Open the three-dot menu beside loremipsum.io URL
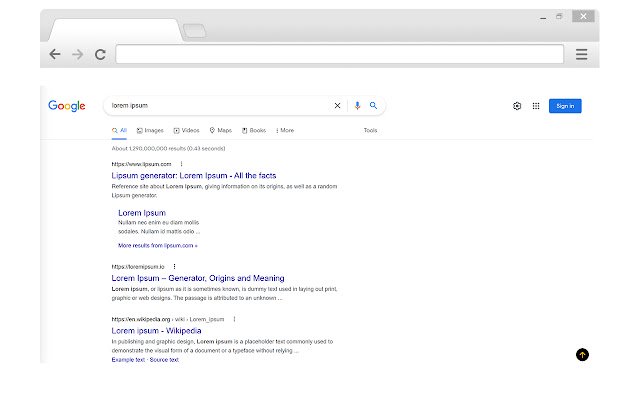Viewport: 640px width, 400px height. coord(174,267)
